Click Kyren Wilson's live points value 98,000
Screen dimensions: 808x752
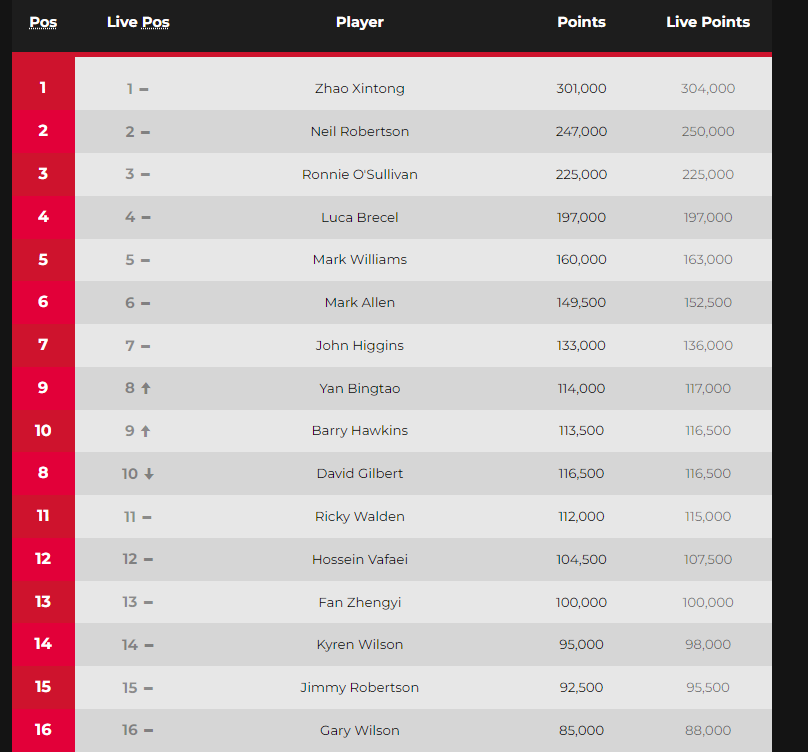708,644
